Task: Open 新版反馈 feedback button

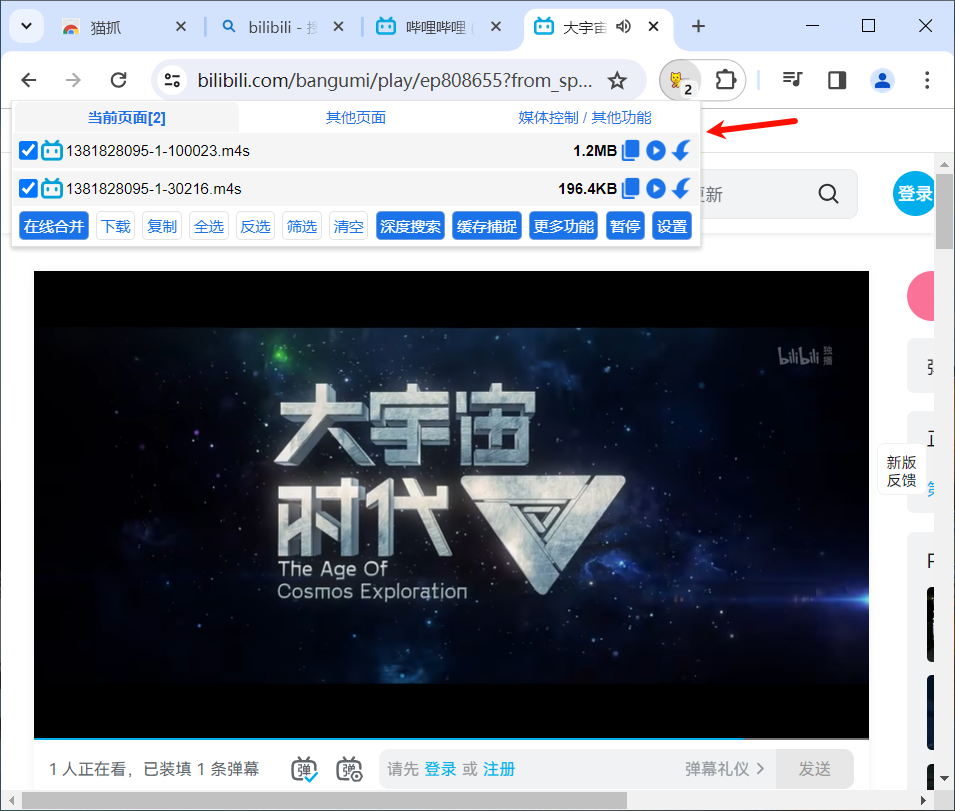Action: (901, 471)
